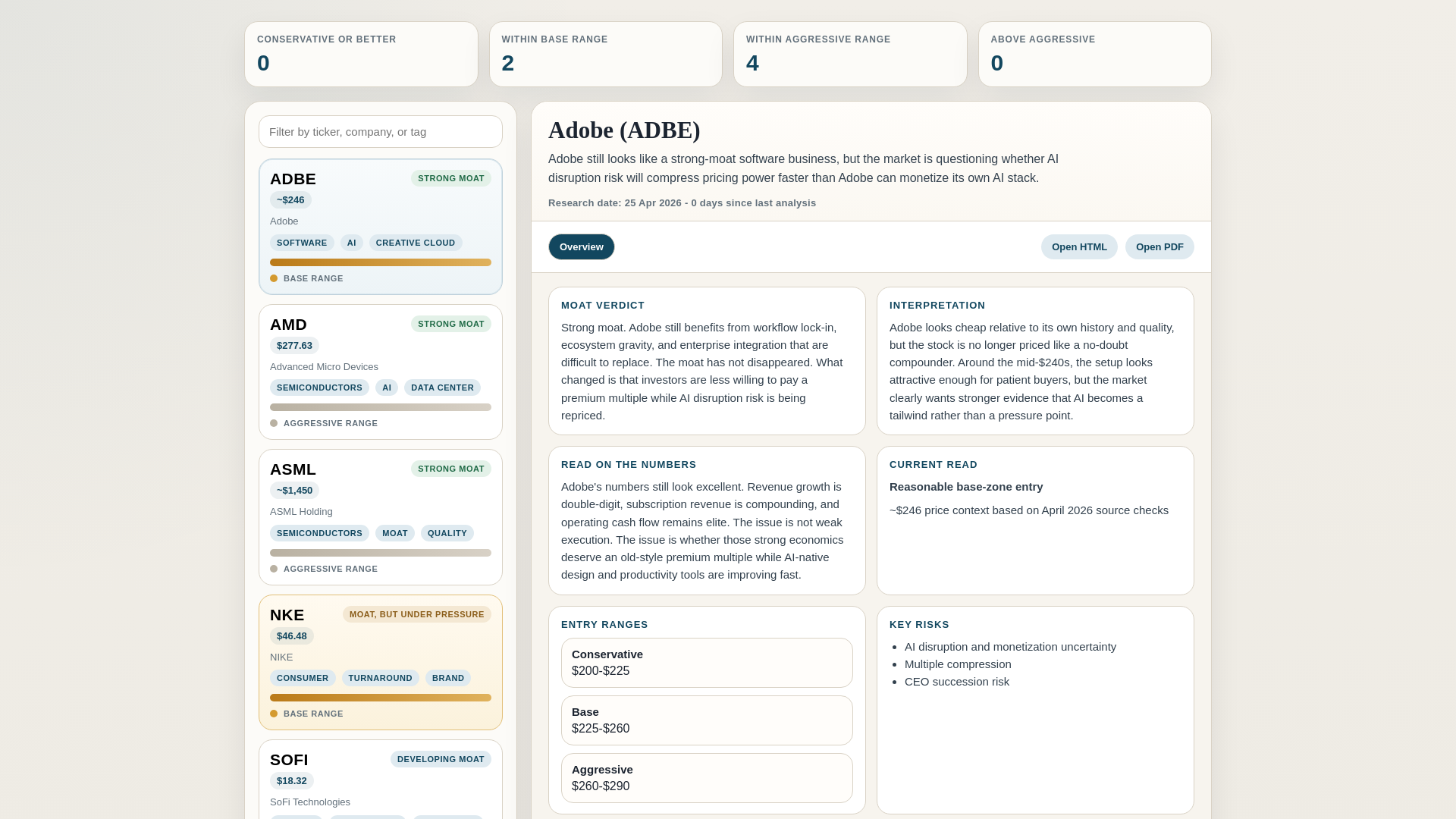This screenshot has height=819, width=1456.
Task: Click the filter by ticker input field
Action: pyautogui.click(x=381, y=132)
